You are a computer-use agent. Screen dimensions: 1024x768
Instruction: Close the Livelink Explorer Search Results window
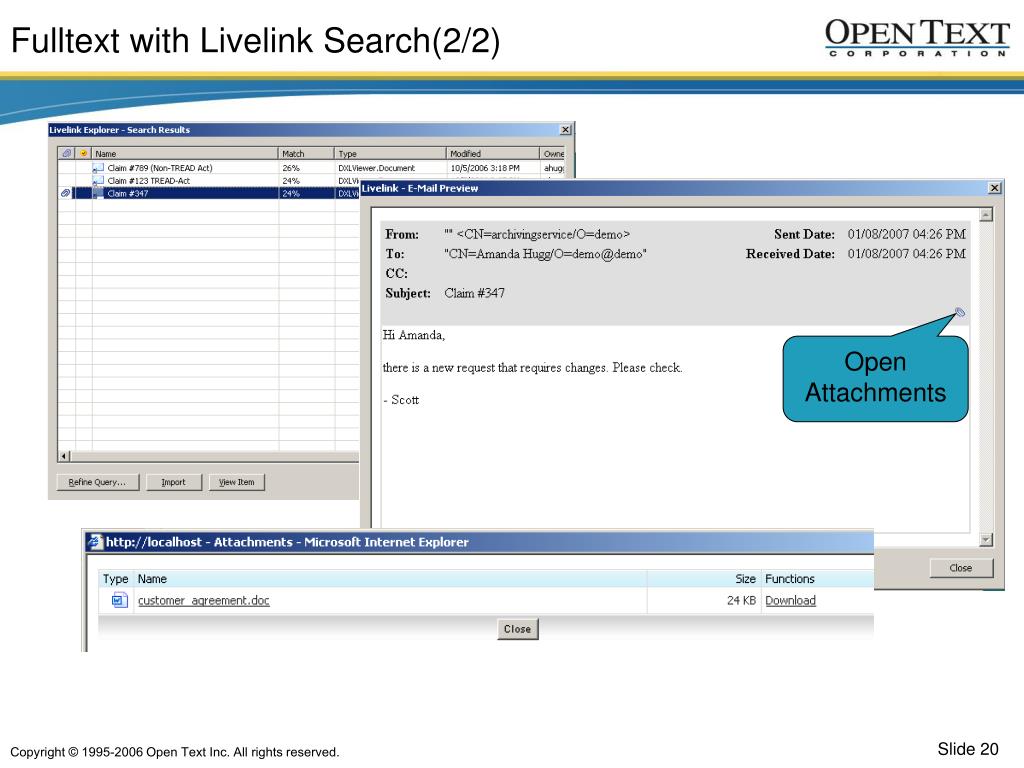(566, 130)
